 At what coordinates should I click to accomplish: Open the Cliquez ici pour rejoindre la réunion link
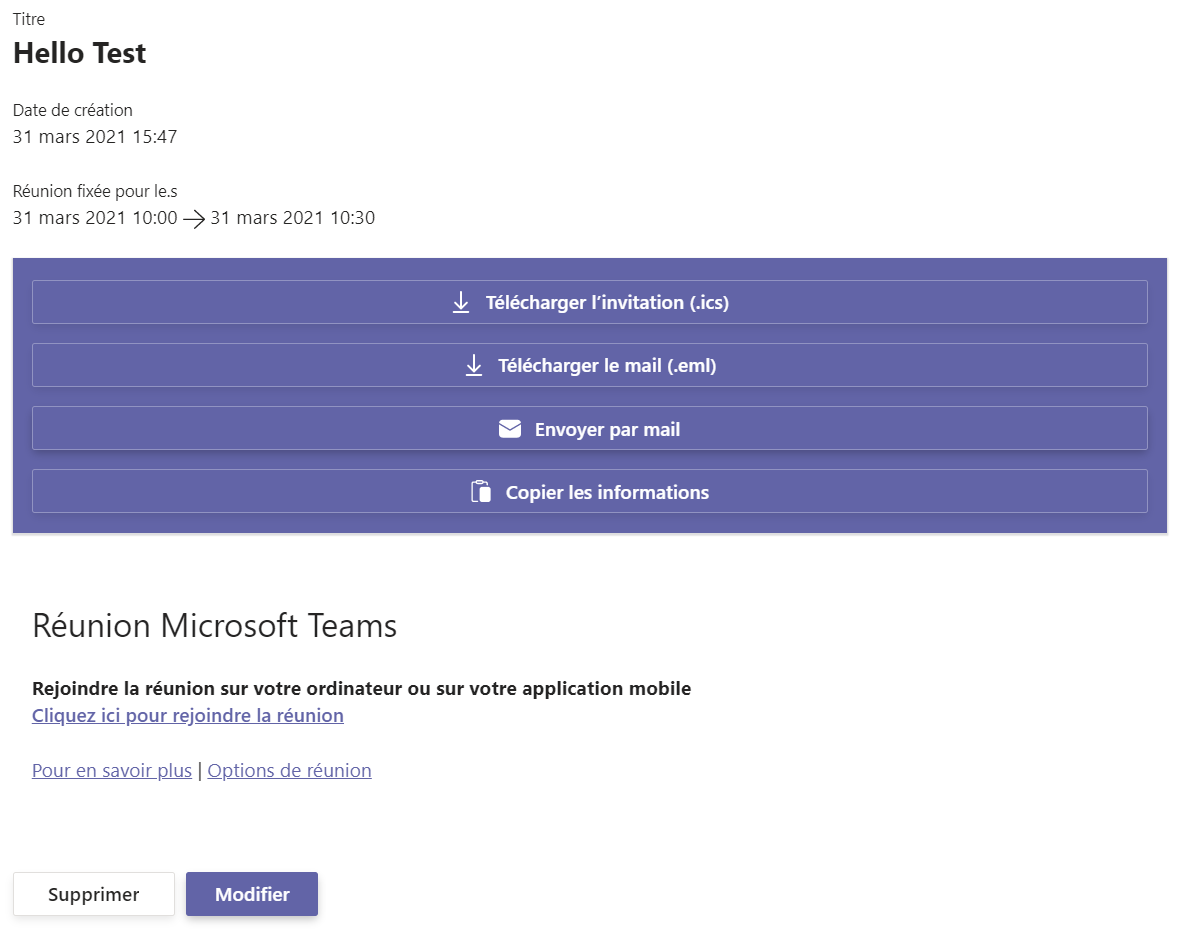click(188, 716)
